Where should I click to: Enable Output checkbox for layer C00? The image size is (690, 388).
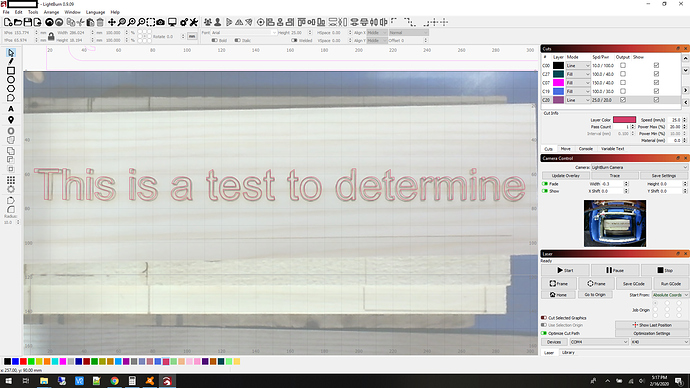click(x=623, y=66)
